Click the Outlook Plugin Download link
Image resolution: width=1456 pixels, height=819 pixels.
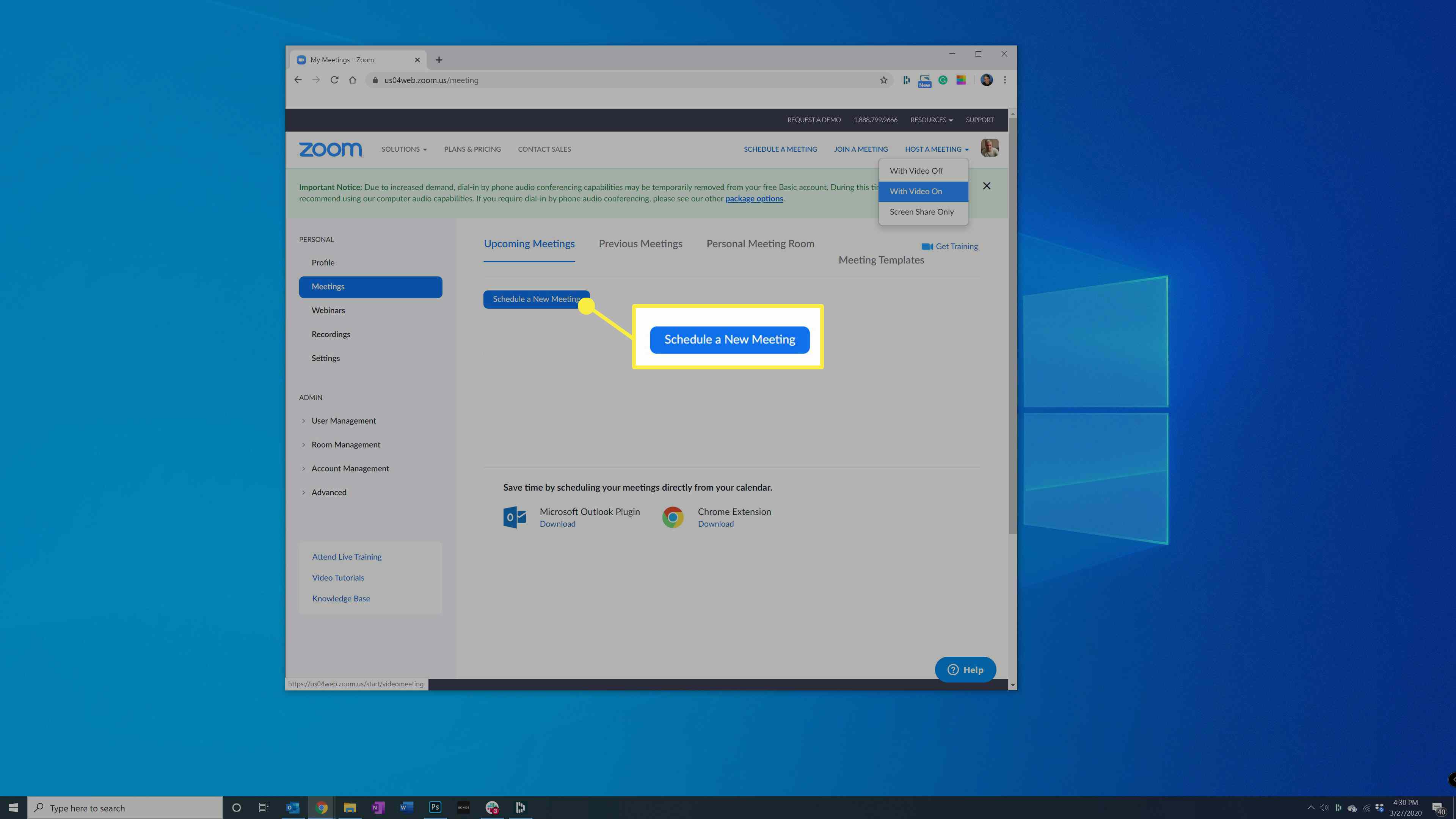pos(557,524)
